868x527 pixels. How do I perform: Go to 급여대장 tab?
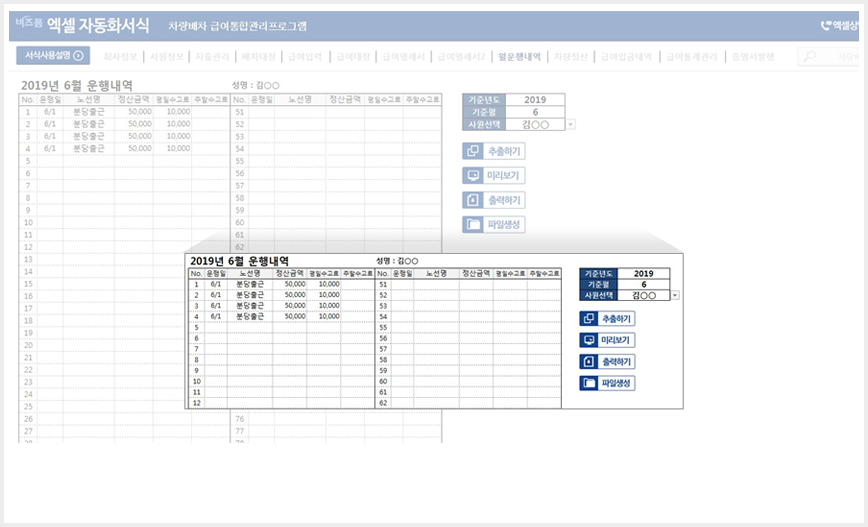[x=353, y=56]
